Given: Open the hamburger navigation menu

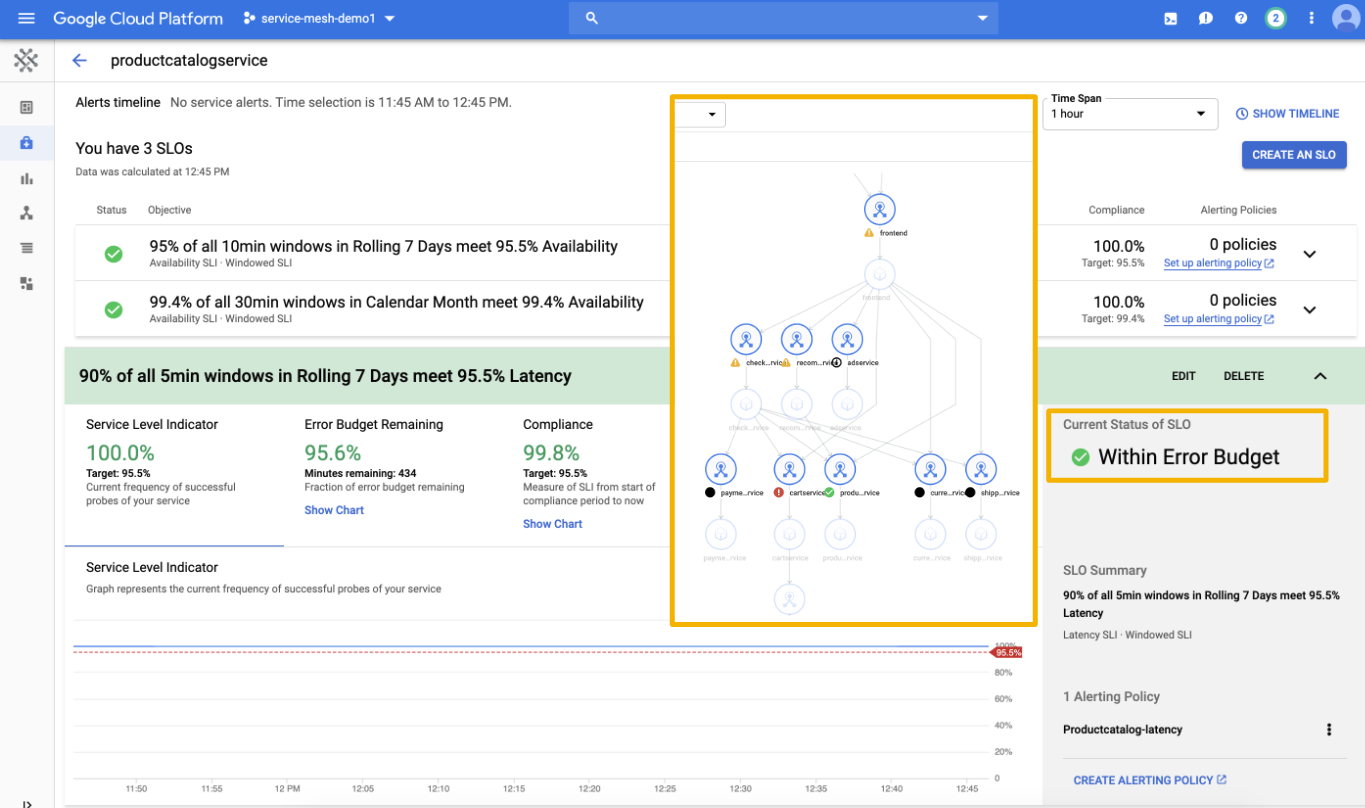Looking at the screenshot, I should pos(26,18).
